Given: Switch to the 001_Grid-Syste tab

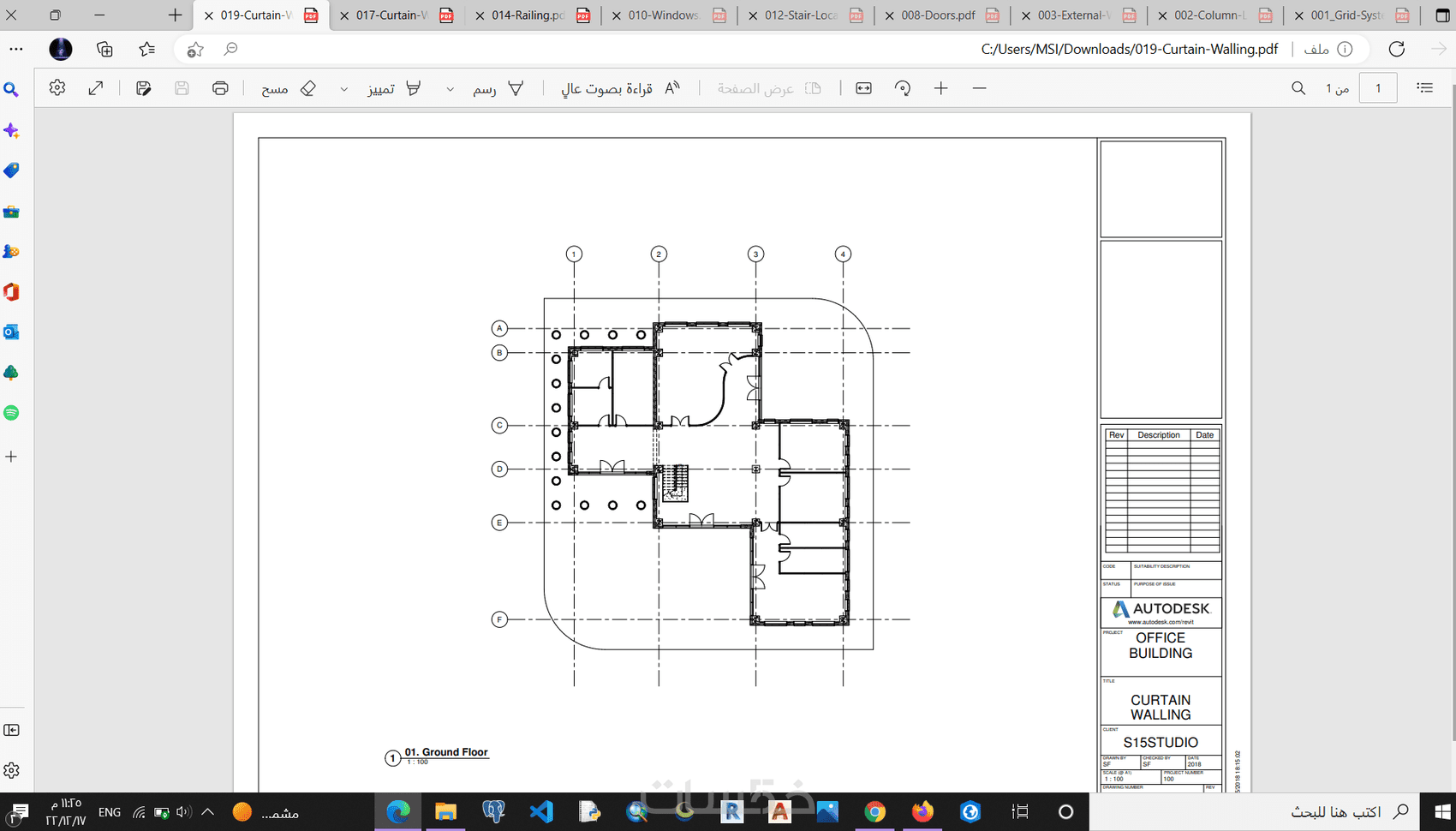Looking at the screenshot, I should 1352,15.
